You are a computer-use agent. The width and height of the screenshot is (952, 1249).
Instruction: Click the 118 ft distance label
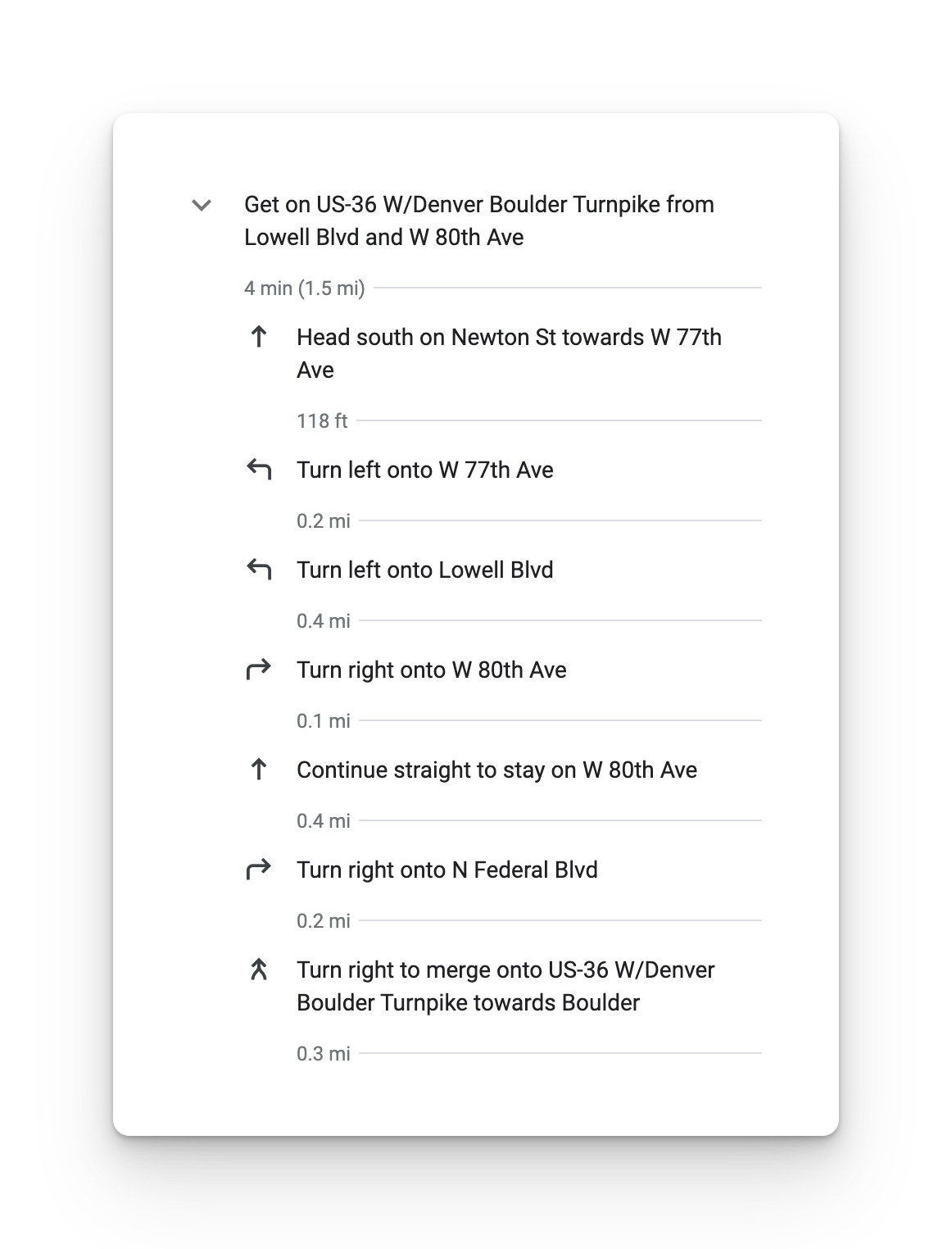[x=322, y=421]
